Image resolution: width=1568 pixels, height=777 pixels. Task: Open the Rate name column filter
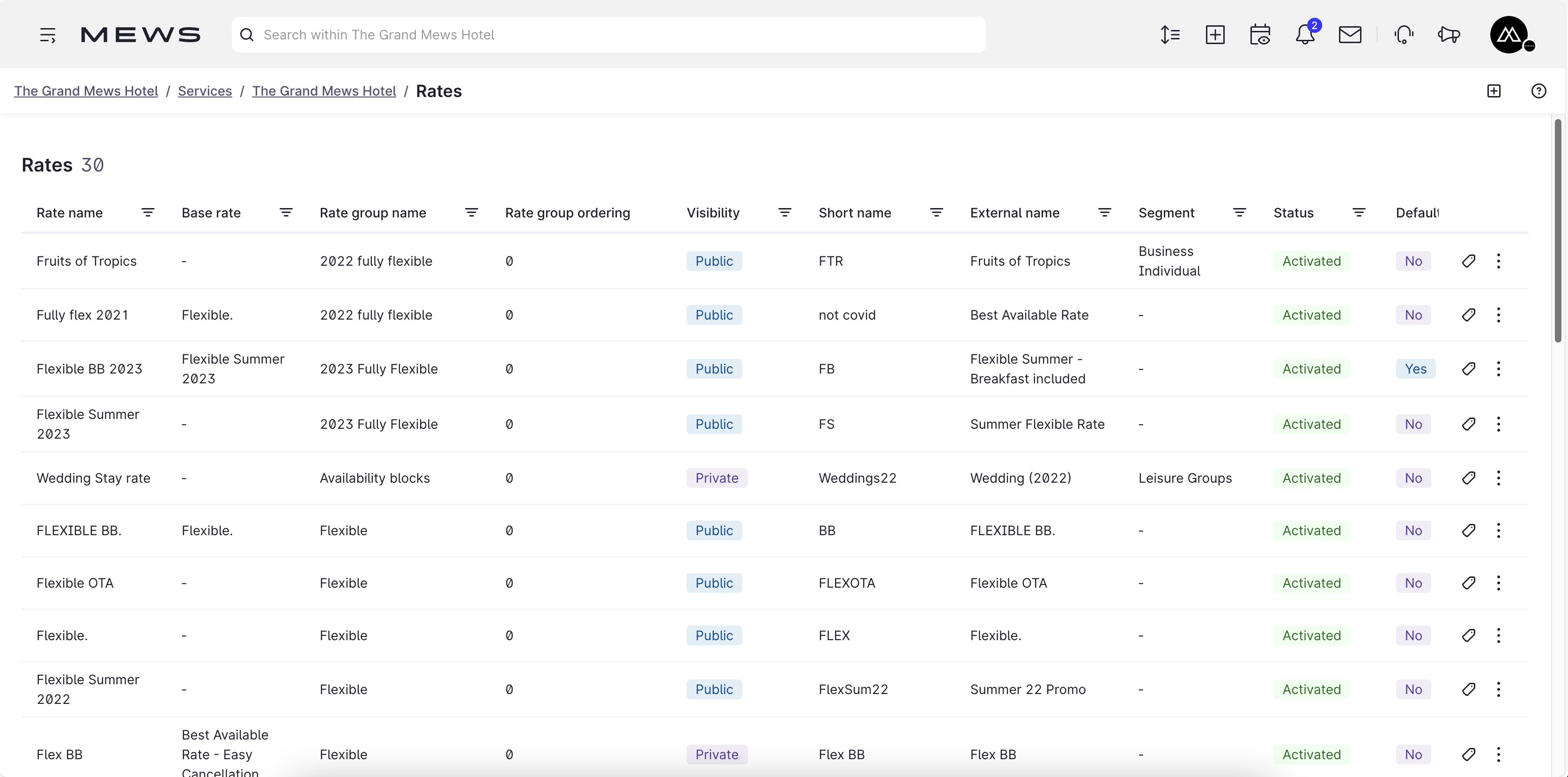coord(148,212)
